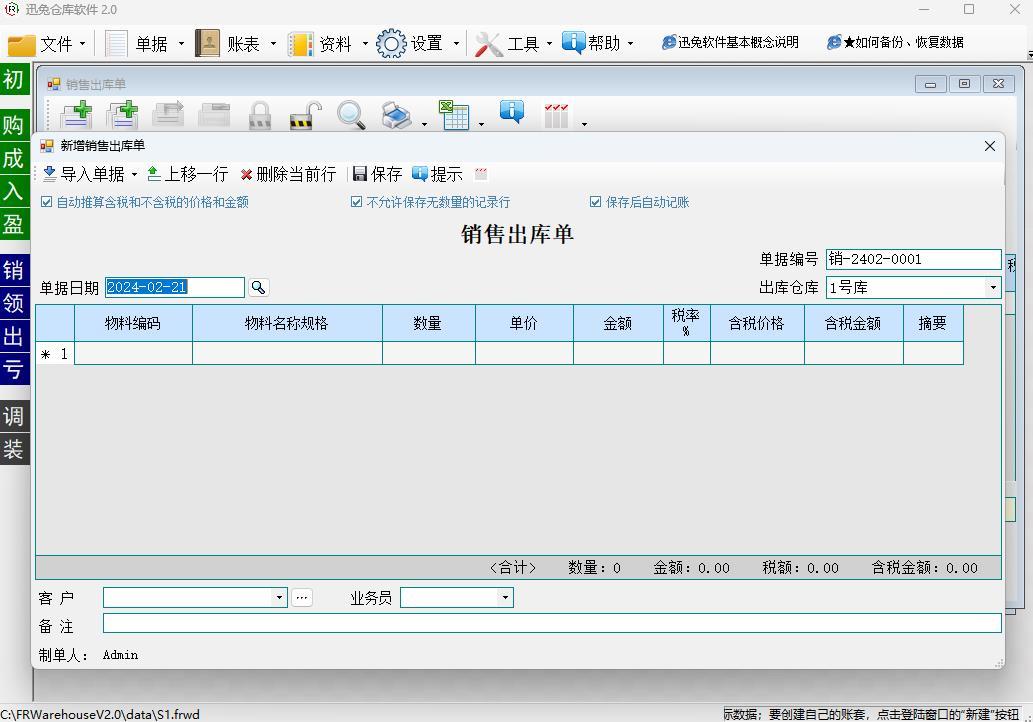Open the 客户 customer dropdown
1033x722 pixels.
[x=279, y=598]
